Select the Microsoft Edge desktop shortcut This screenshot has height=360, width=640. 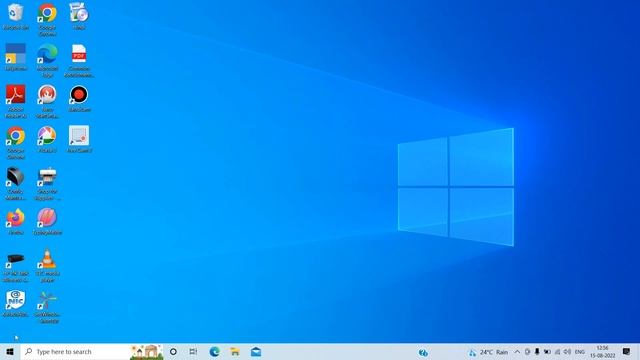point(47,60)
